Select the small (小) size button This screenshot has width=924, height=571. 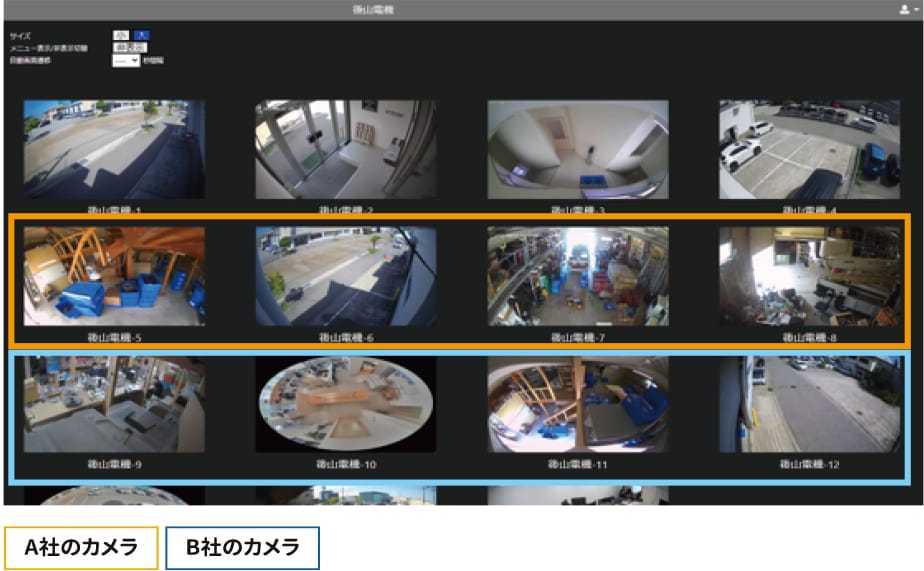coord(121,35)
